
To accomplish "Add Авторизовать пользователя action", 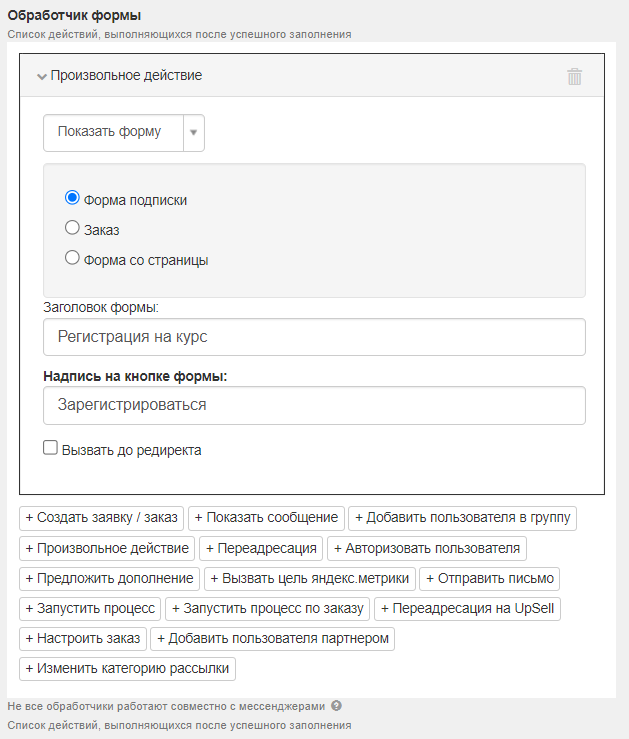I will (427, 549).
